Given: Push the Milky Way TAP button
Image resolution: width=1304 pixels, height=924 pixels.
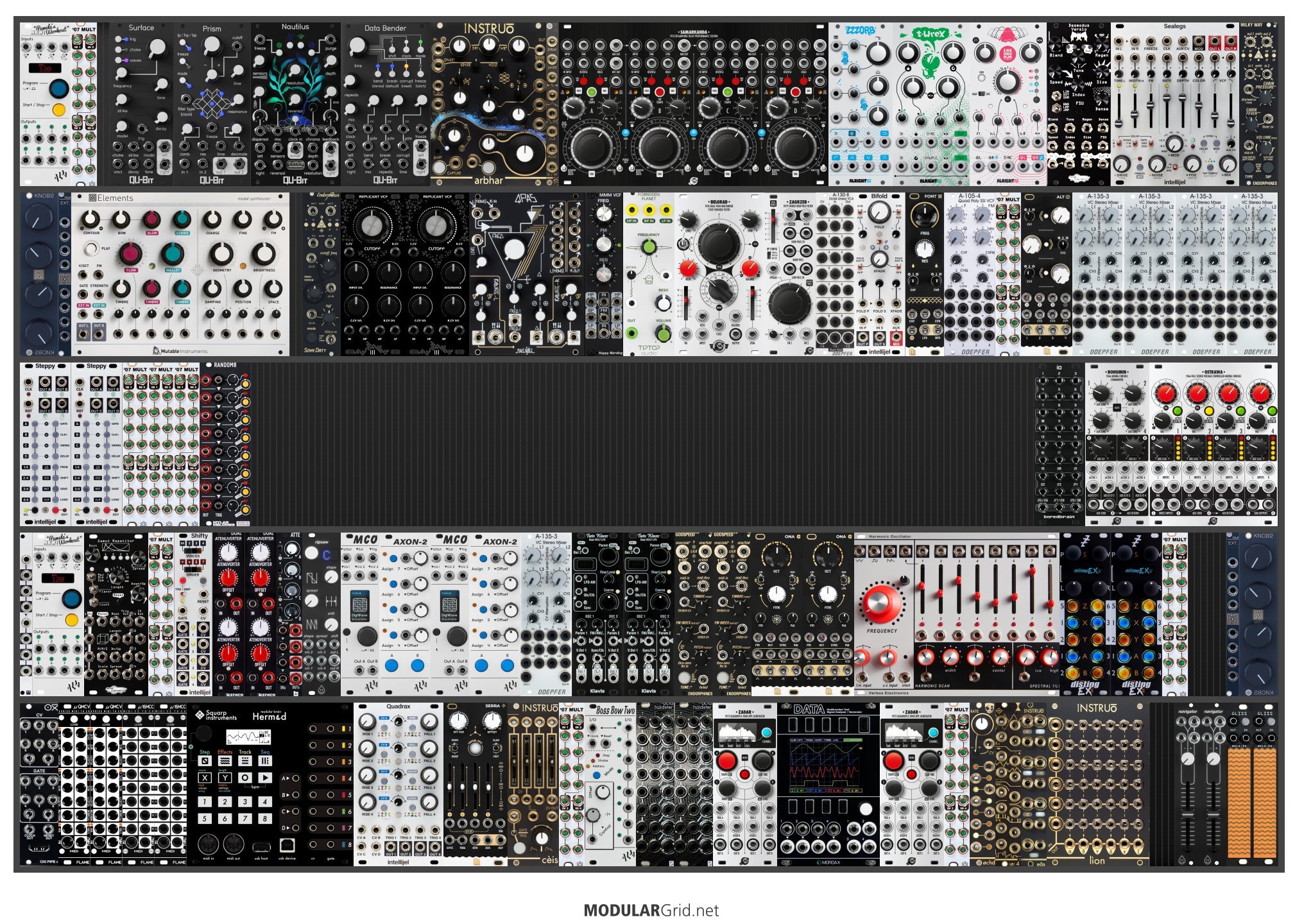Looking at the screenshot, I should click(x=1268, y=167).
